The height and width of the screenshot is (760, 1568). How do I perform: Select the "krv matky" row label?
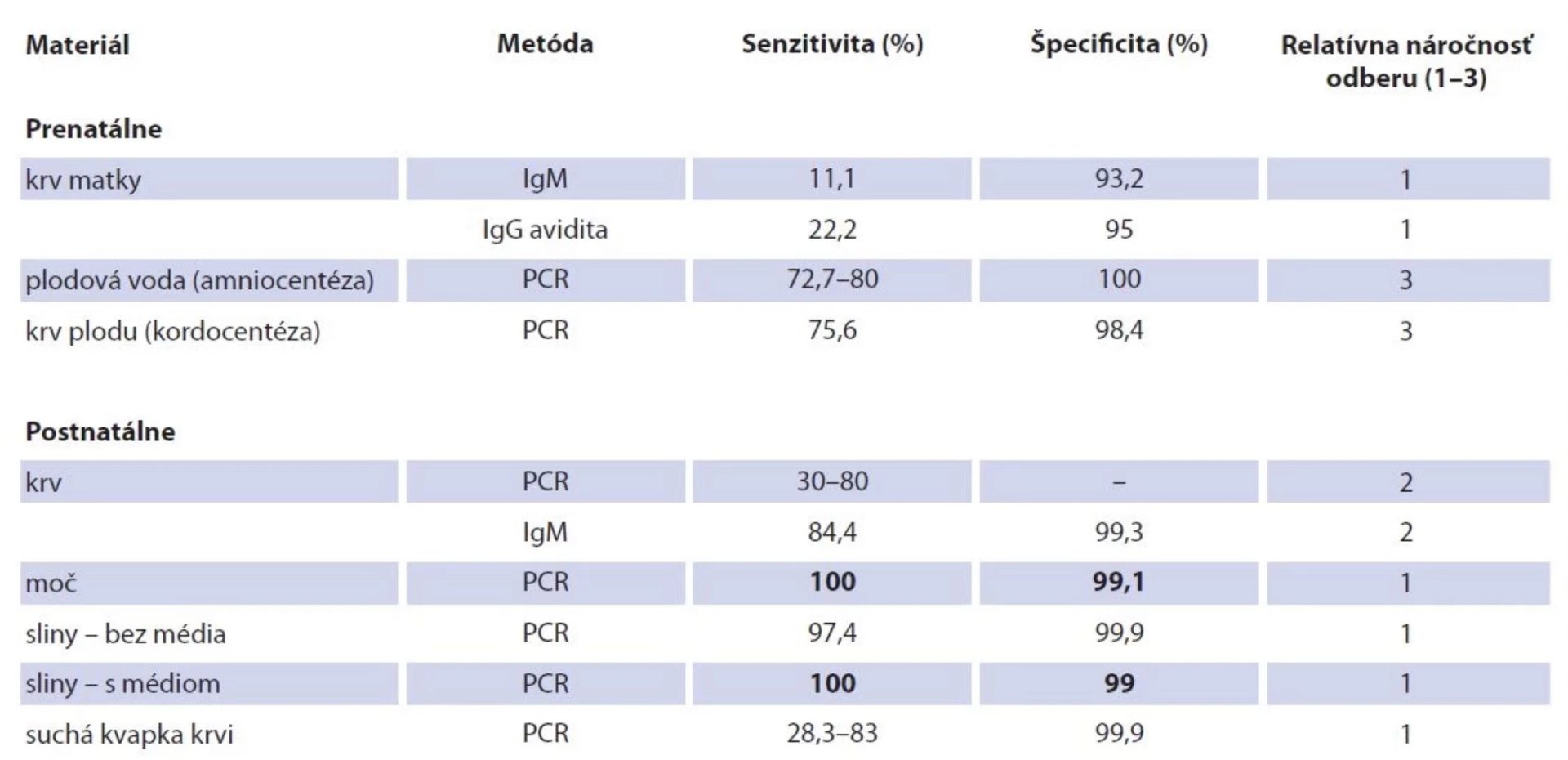click(x=83, y=180)
